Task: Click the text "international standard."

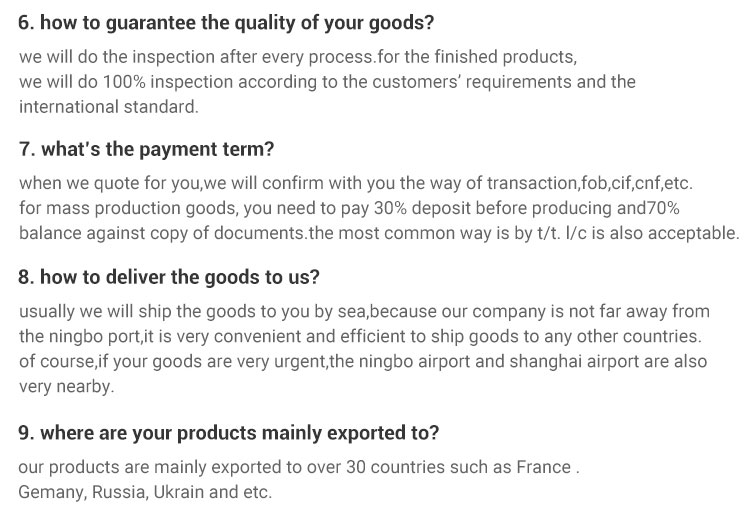Action: click(109, 106)
